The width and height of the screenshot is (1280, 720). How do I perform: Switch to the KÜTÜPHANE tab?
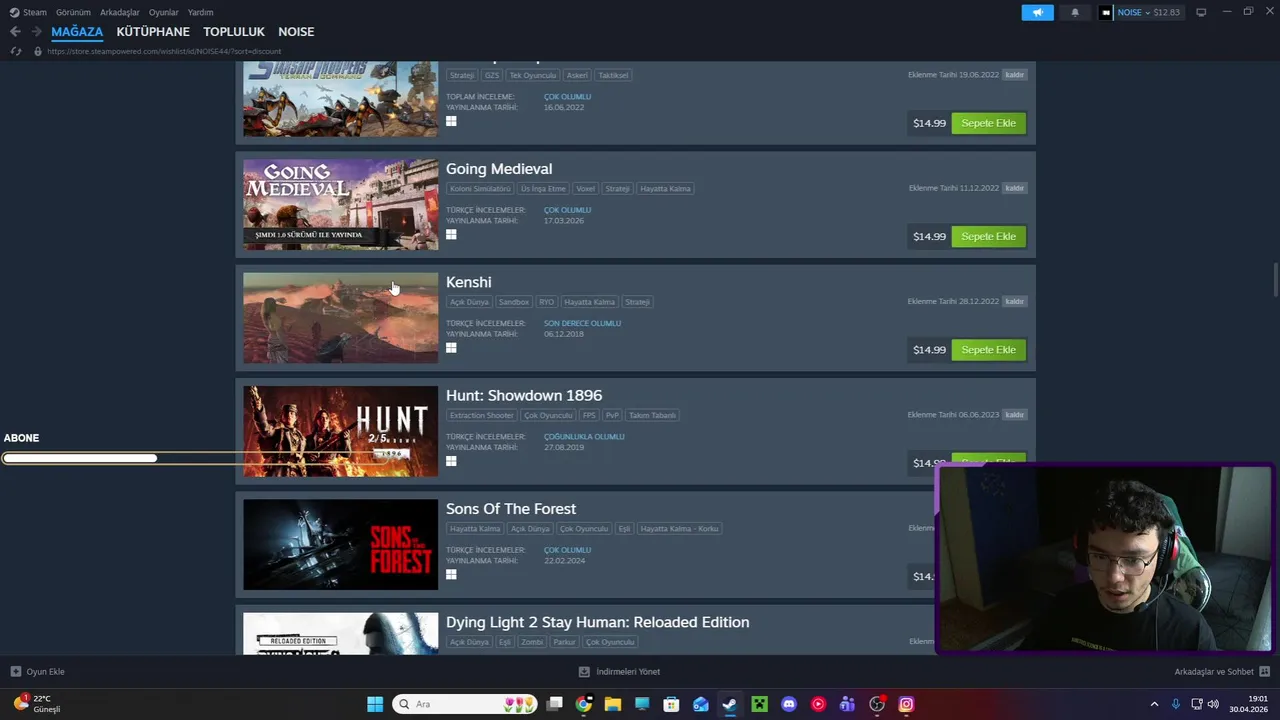[x=153, y=32]
